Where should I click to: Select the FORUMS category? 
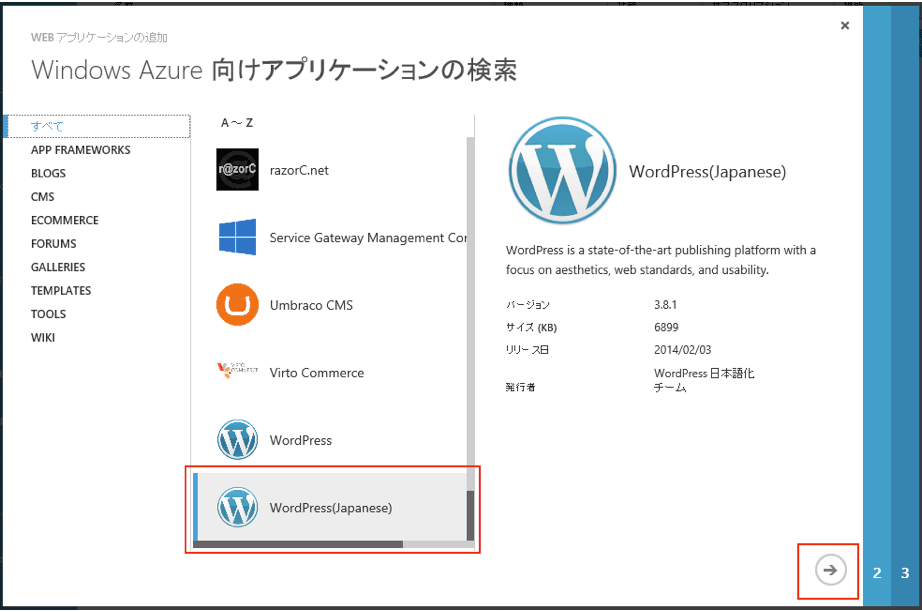(54, 244)
